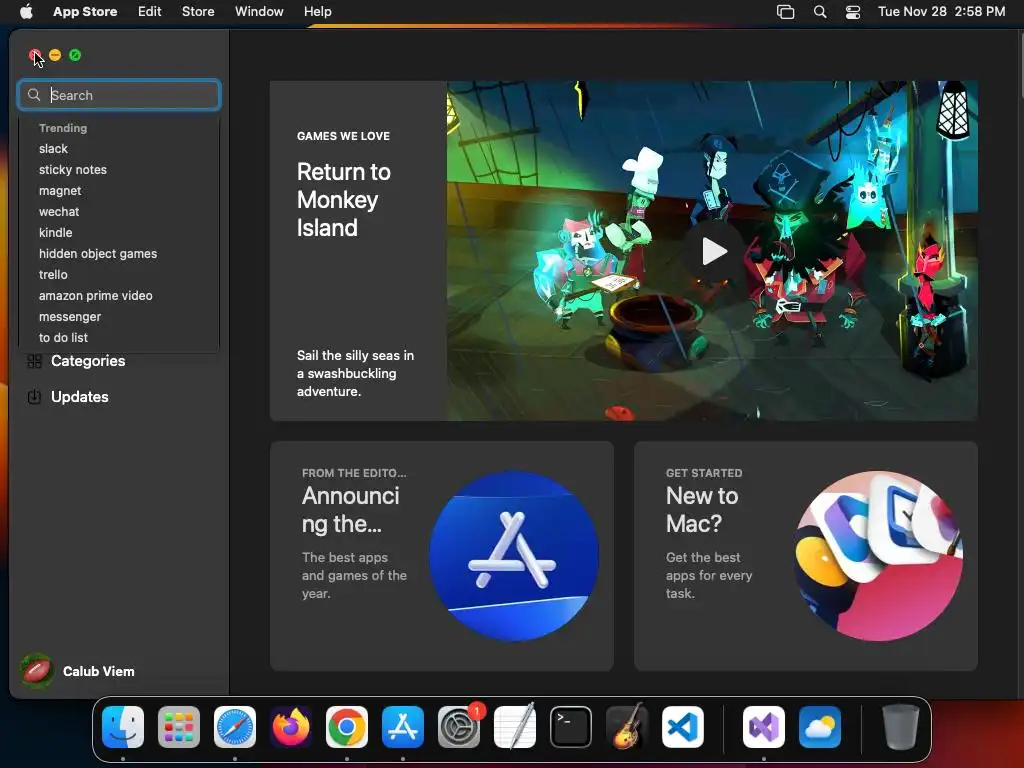1024x768 pixels.
Task: Open the Announcing the… editor card
Action: pos(441,556)
